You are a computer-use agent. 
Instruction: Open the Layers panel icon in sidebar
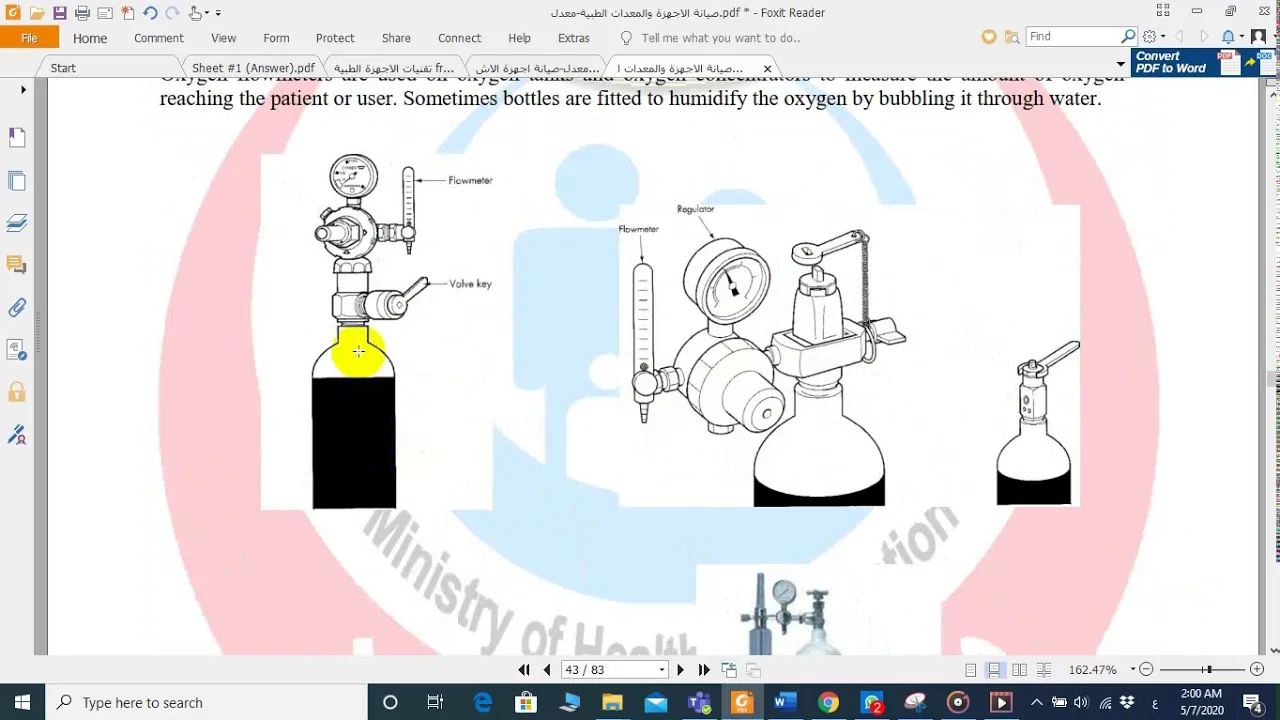click(x=17, y=223)
